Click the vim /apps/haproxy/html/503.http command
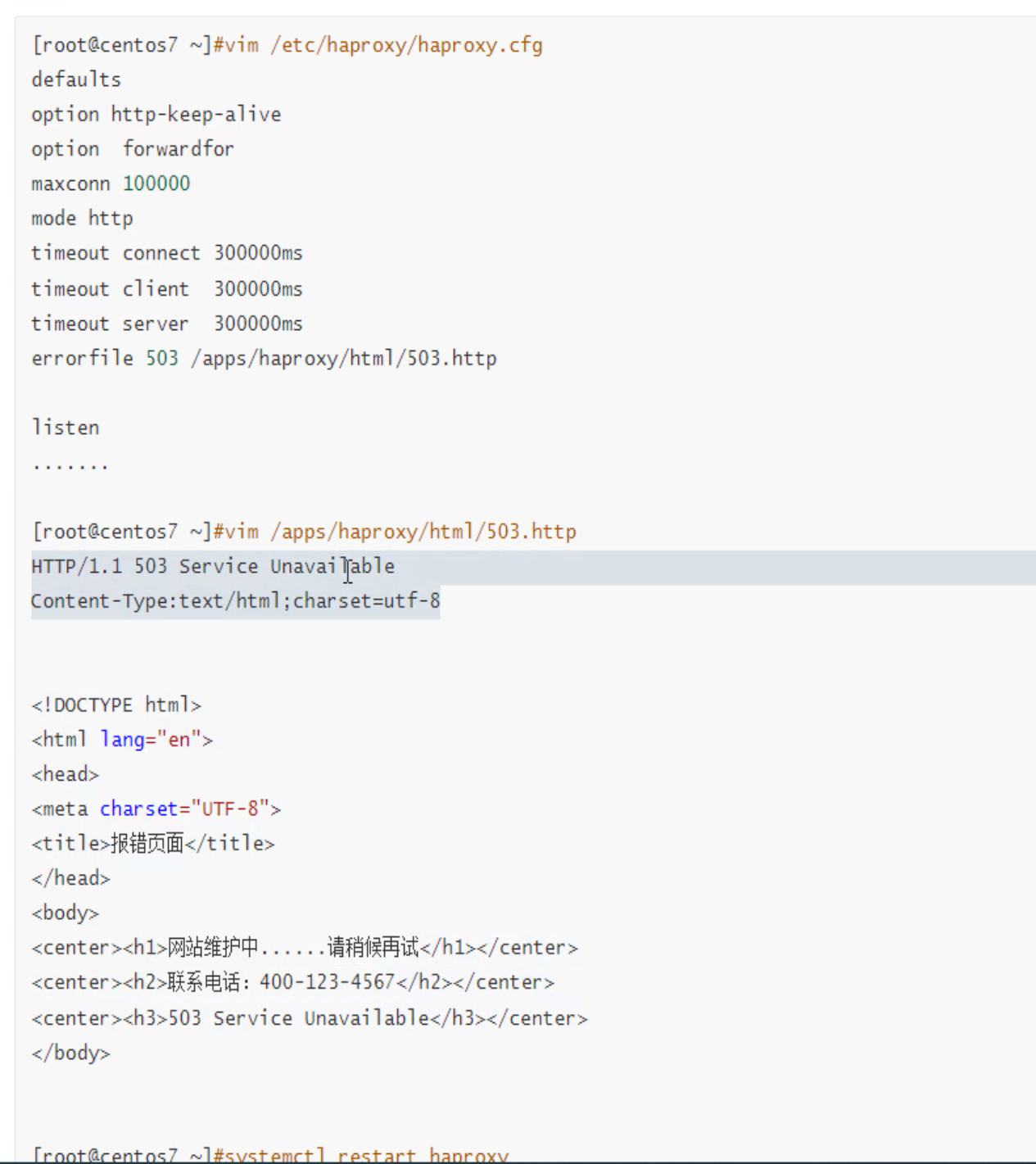 click(303, 532)
